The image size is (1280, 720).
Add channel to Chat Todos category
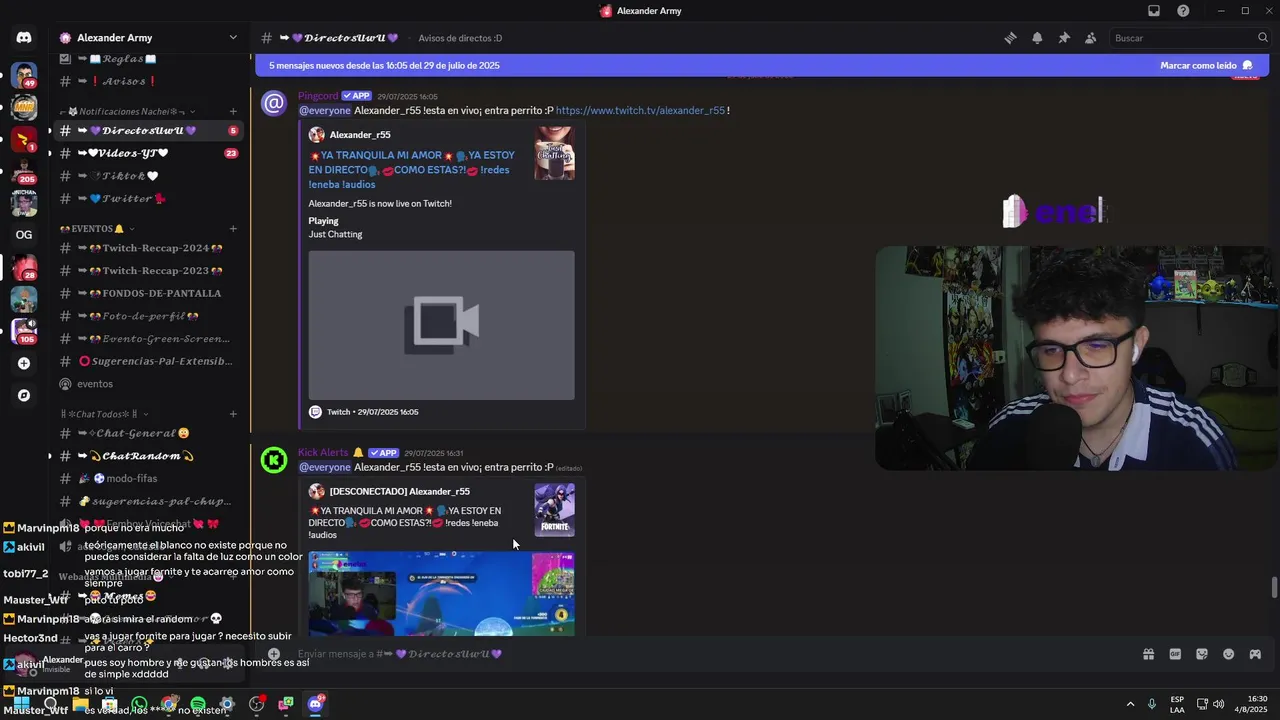[x=233, y=414]
